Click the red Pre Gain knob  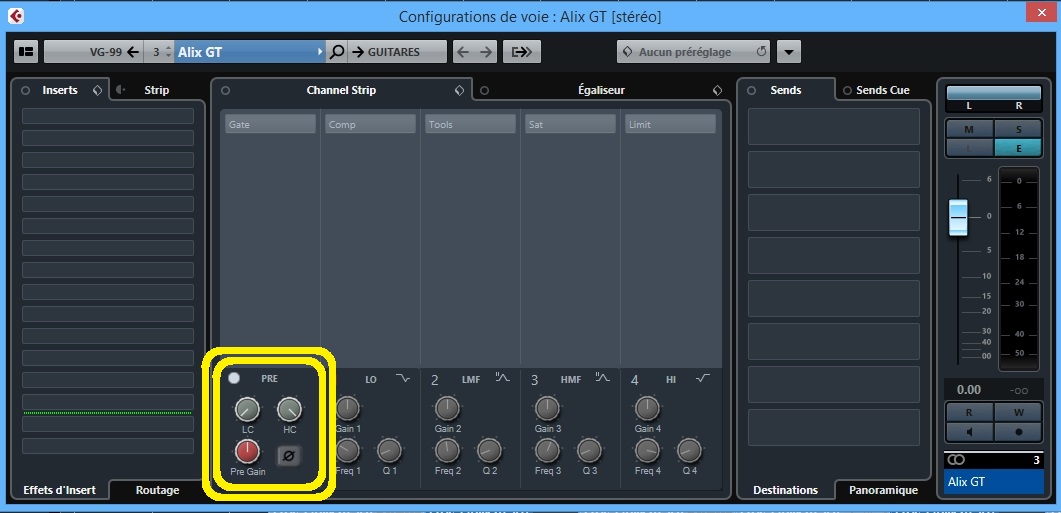coord(247,451)
